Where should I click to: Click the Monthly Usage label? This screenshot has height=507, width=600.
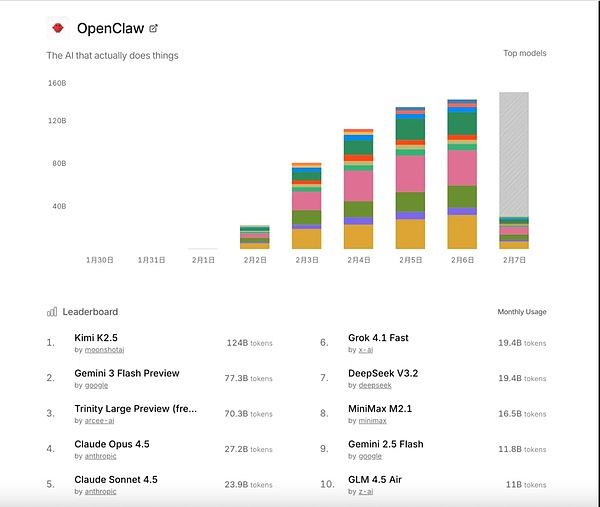click(522, 312)
